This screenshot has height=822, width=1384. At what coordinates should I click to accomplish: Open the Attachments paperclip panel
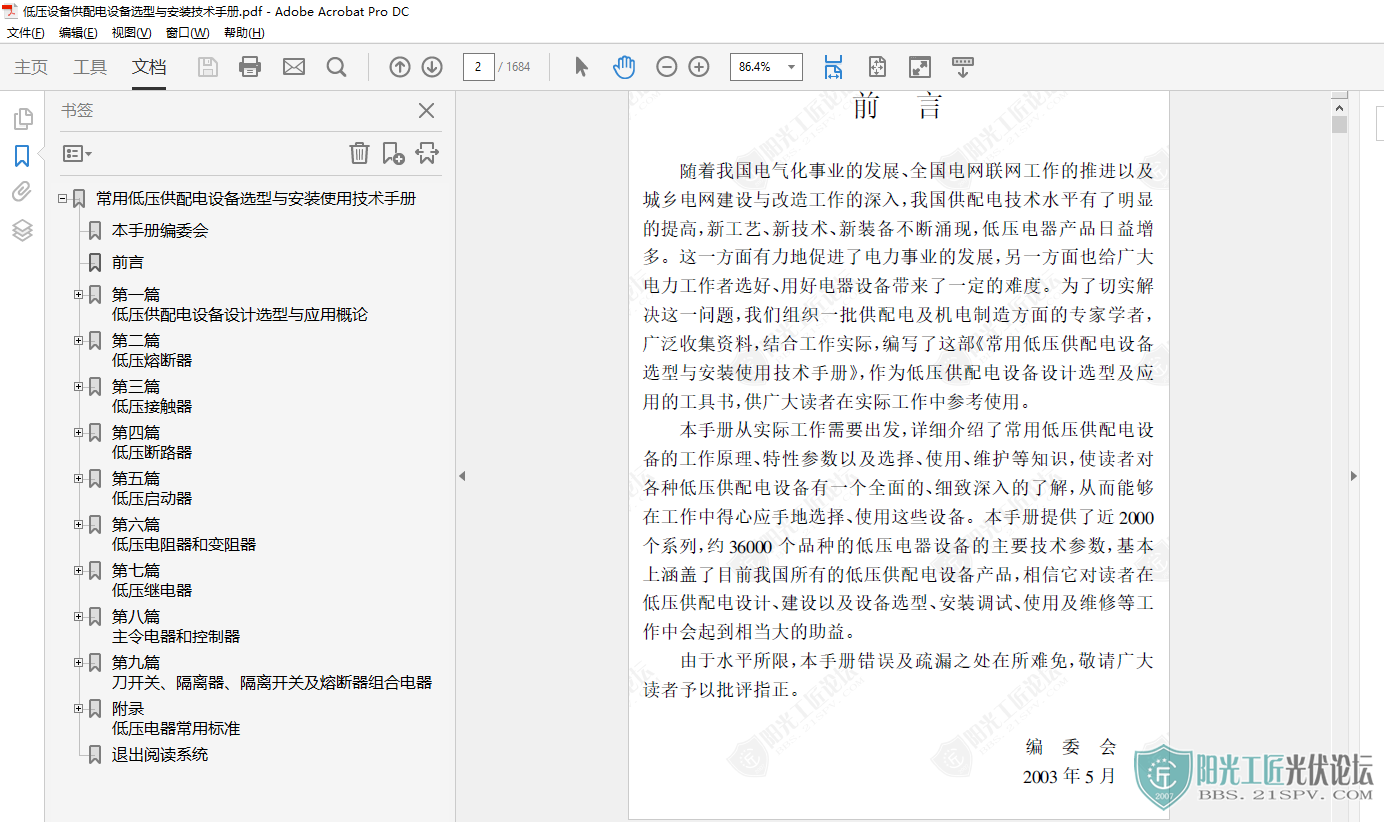tap(22, 192)
